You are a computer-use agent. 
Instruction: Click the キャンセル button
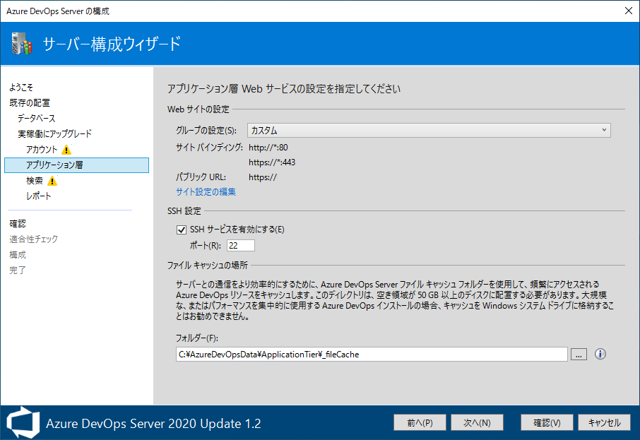(604, 423)
